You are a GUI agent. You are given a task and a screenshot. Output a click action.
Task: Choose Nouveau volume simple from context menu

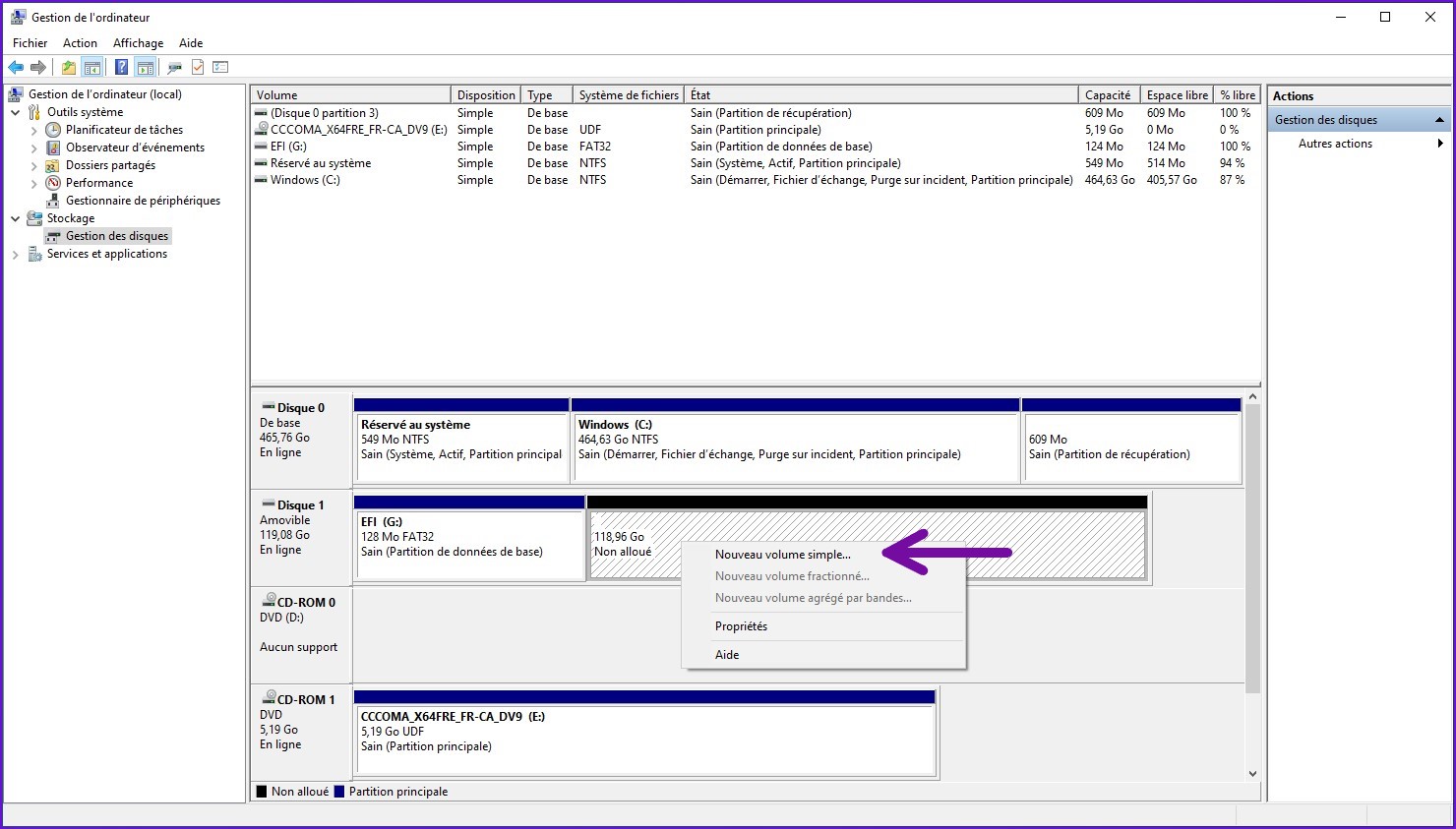782,555
